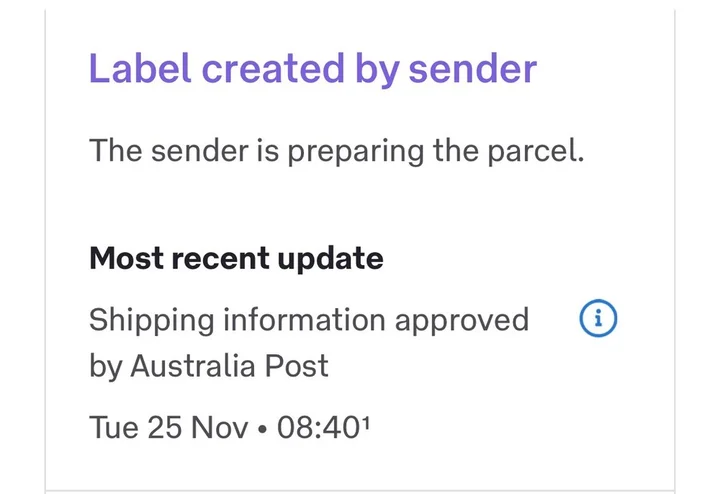Click the blue info icon
Screen dimensions: 720x494
pyautogui.click(x=598, y=319)
